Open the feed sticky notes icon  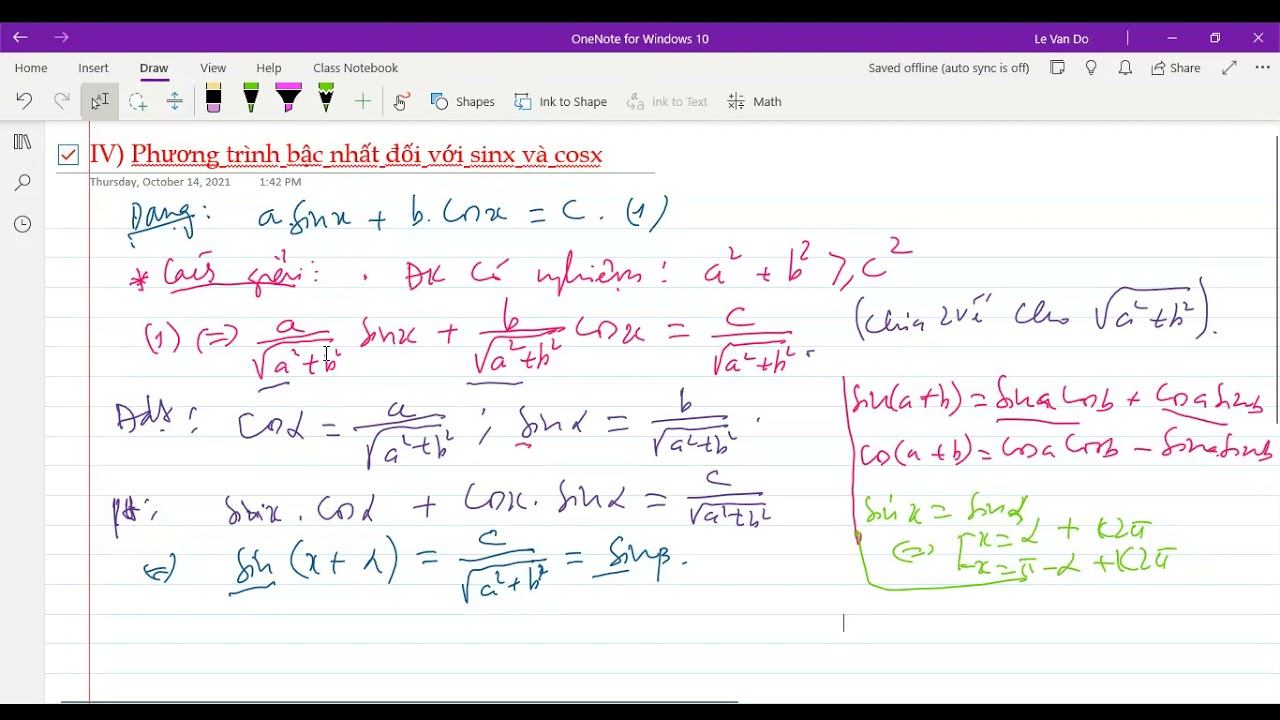coord(1057,68)
